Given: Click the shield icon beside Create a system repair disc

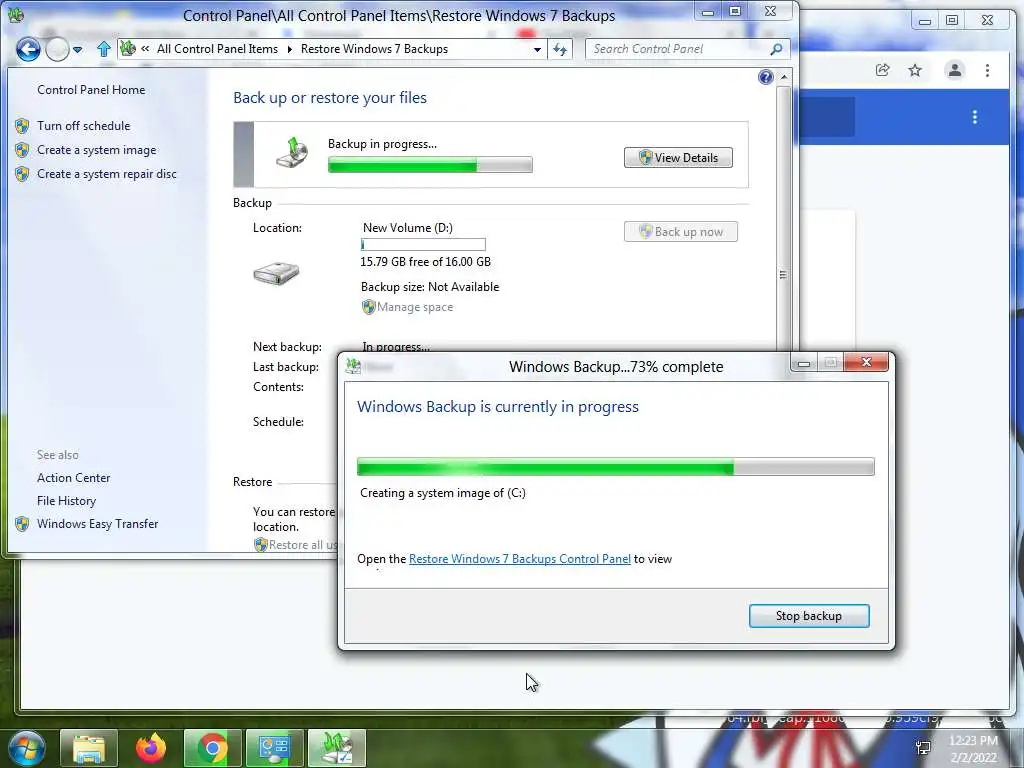Looking at the screenshot, I should pyautogui.click(x=22, y=174).
